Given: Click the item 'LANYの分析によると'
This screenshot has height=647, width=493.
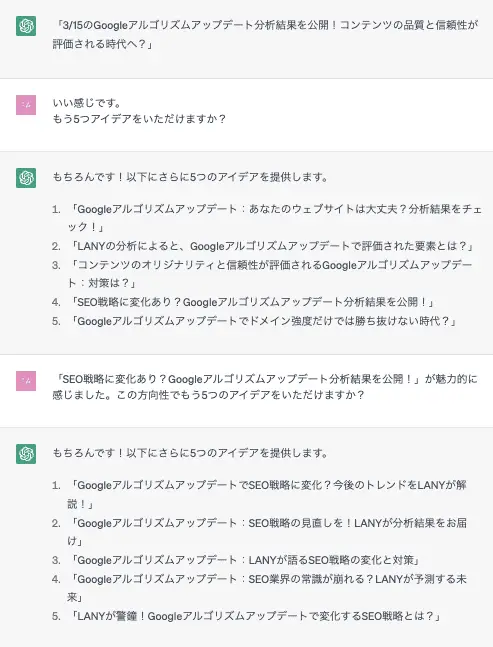Looking at the screenshot, I should pos(271,246).
